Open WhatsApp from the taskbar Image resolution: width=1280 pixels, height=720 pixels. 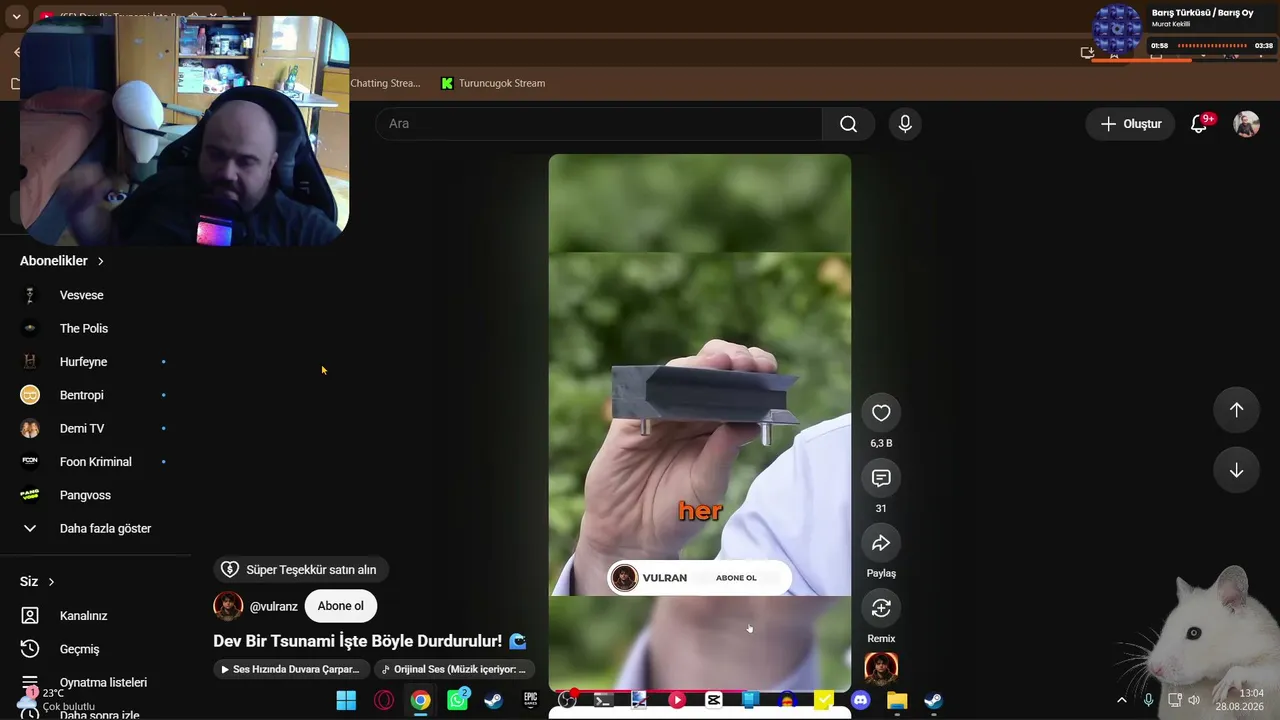[x=458, y=700]
